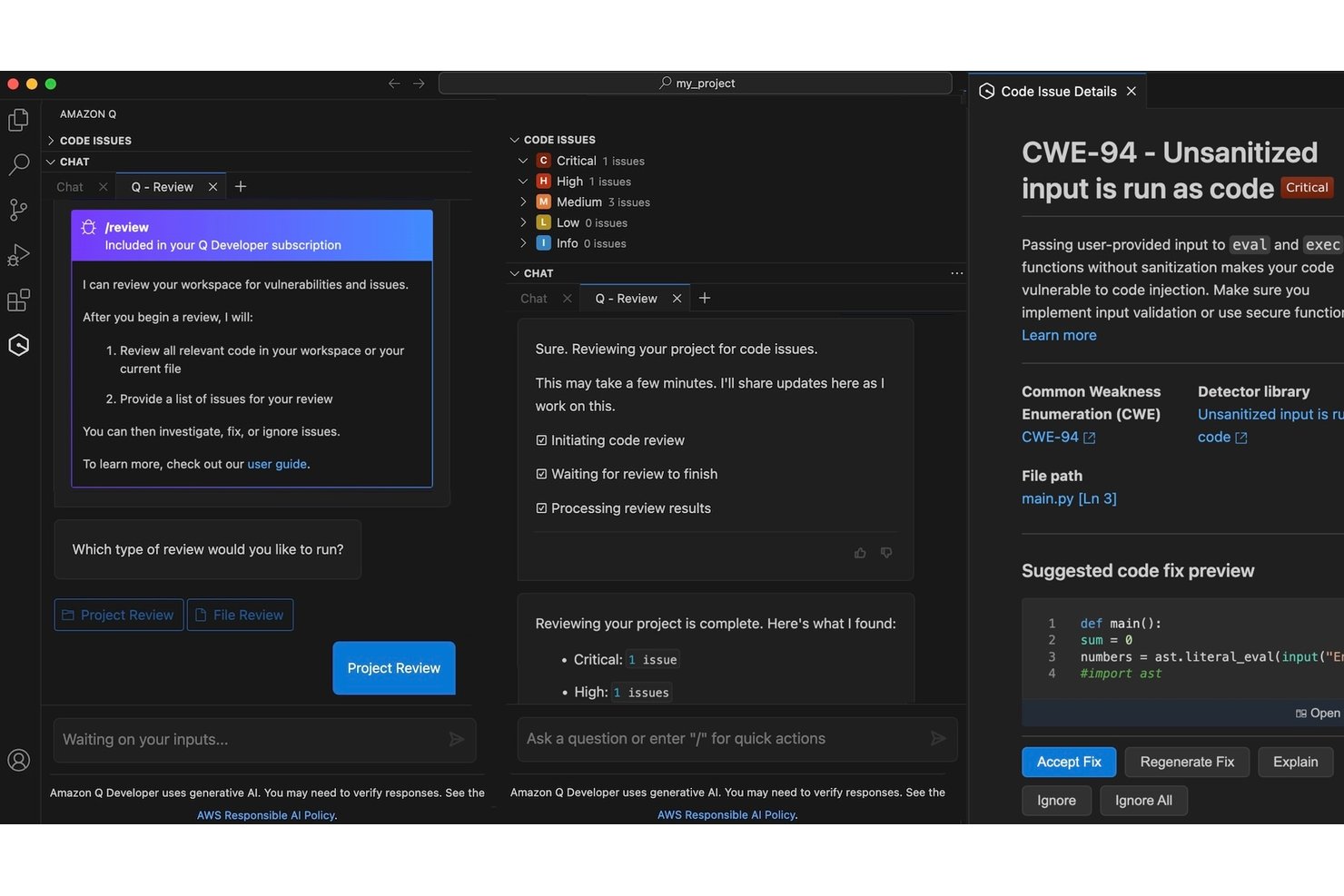Switch to Chat tab in middle panel
The image size is (1344, 896).
pos(534,299)
